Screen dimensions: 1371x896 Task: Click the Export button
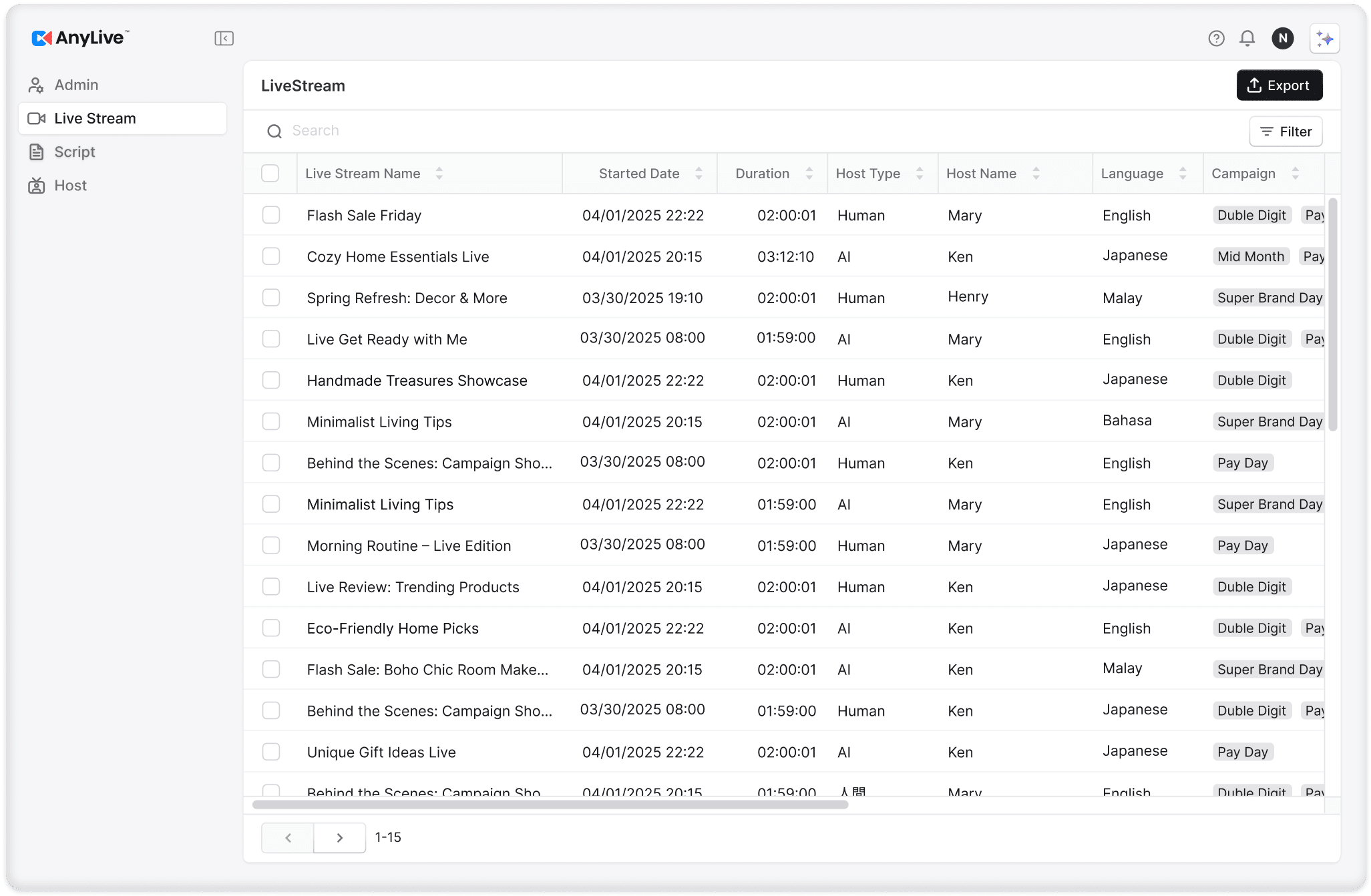[1279, 85]
